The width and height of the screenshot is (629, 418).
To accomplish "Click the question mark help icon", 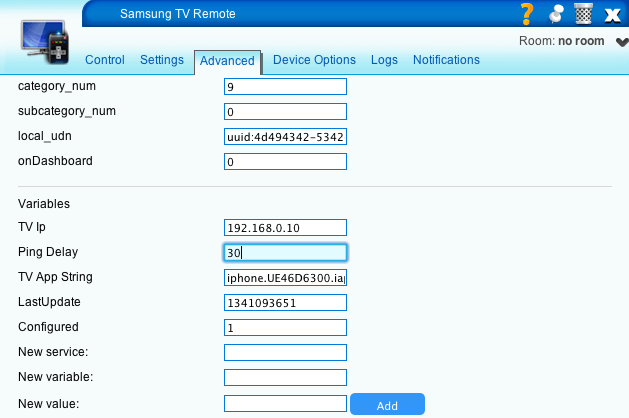I will (527, 14).
